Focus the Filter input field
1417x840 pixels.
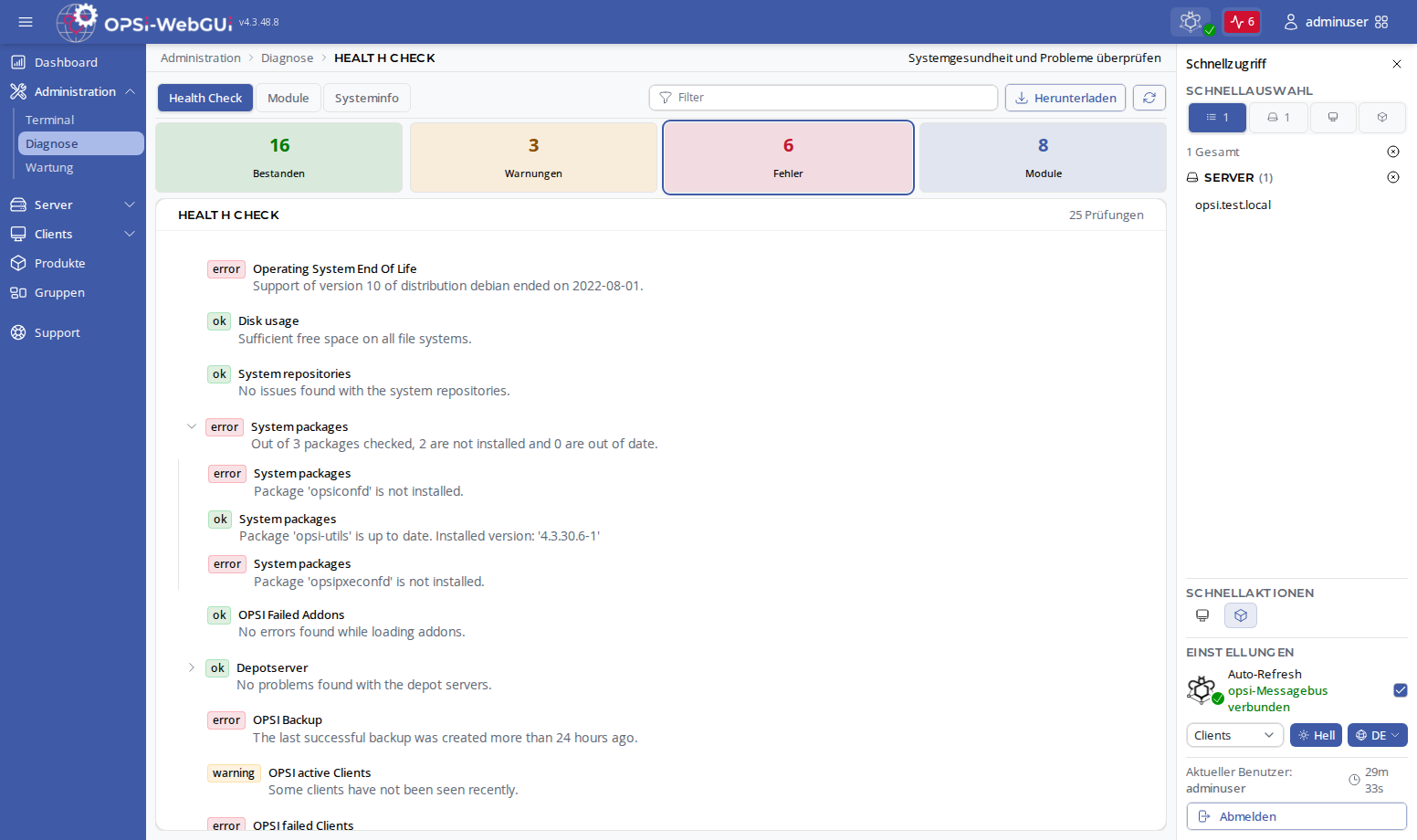tap(823, 98)
